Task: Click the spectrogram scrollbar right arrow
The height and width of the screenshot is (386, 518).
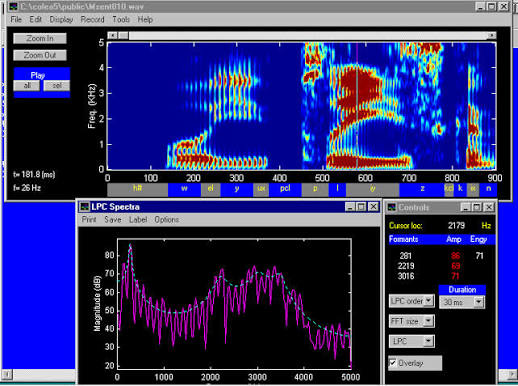Action: click(x=492, y=35)
